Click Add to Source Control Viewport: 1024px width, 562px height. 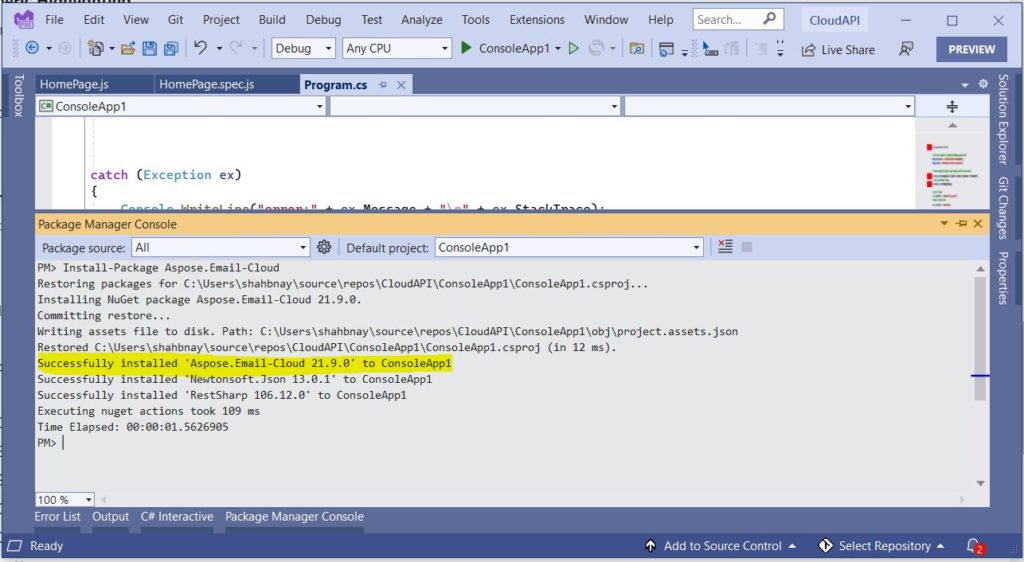pyautogui.click(x=722, y=546)
